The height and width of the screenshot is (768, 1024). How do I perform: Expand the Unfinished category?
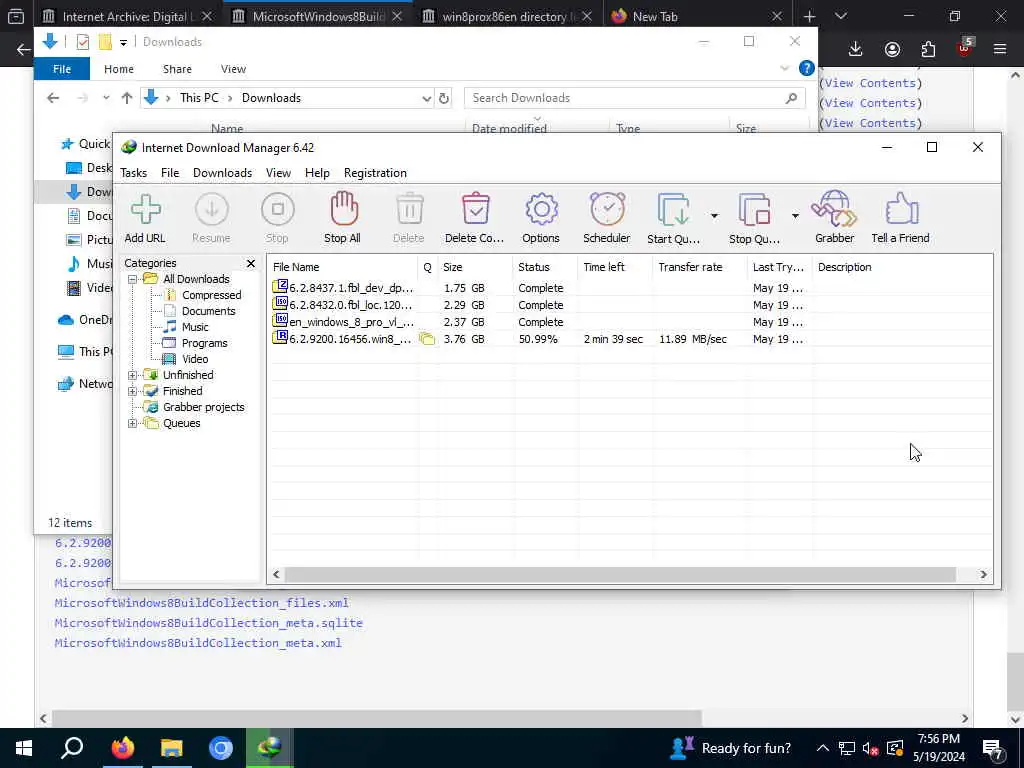tap(133, 376)
